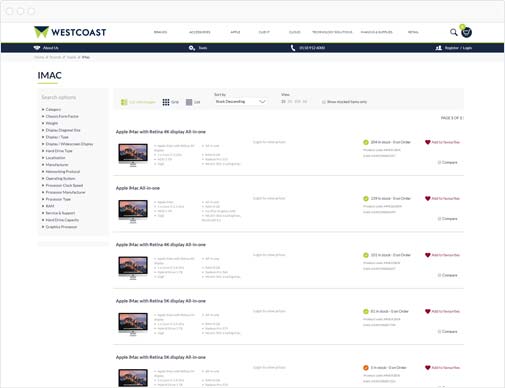Open the Retail menu item
This screenshot has width=505, height=388.
413,32
